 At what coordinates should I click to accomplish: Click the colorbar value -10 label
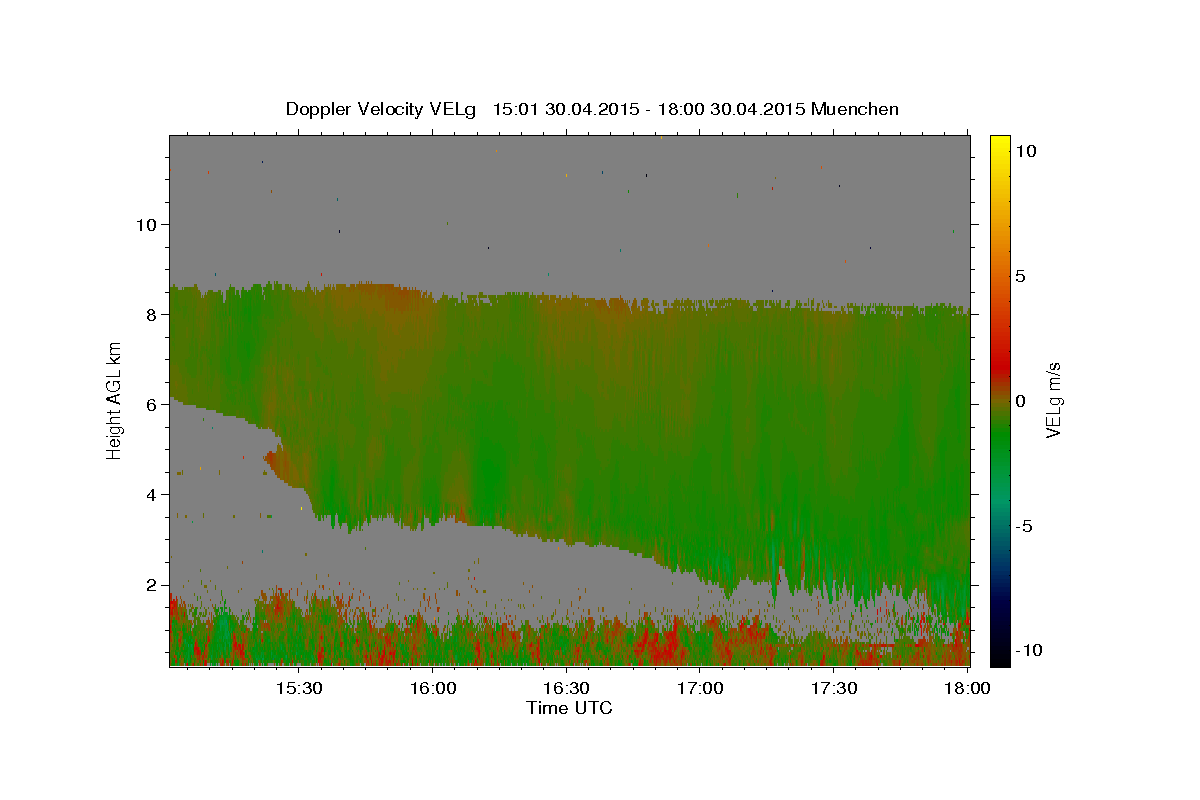point(1028,650)
